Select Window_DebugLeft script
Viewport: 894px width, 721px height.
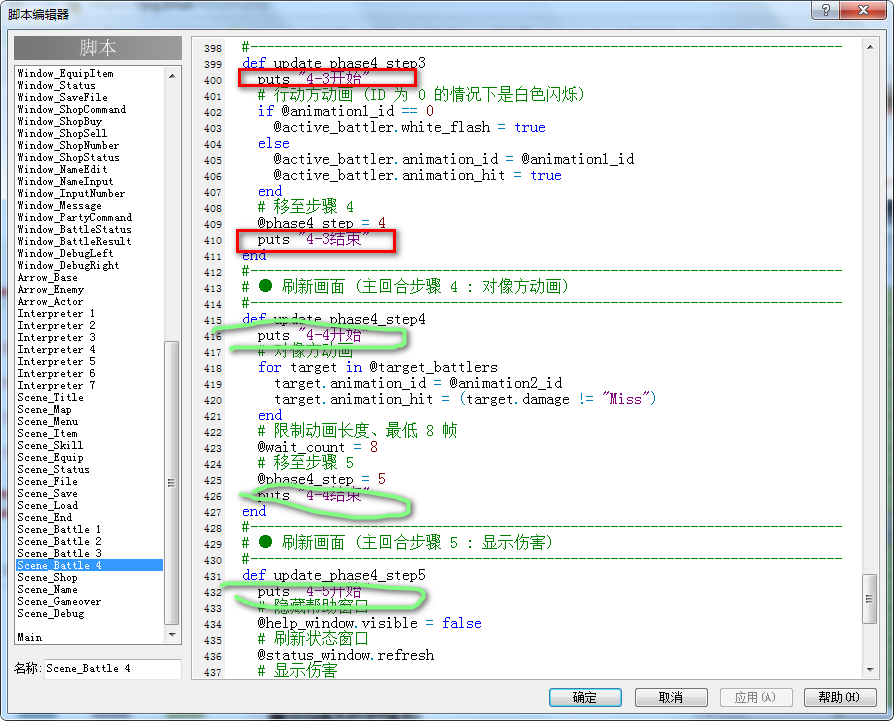click(65, 254)
